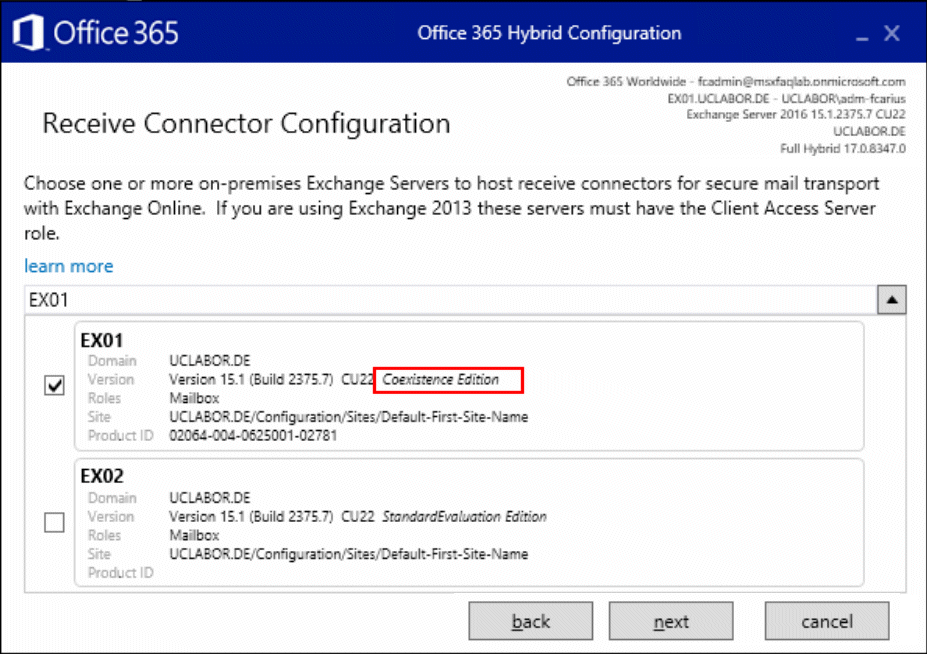Uncheck the EX01 server checkbox
This screenshot has width=927, height=654.
54,385
